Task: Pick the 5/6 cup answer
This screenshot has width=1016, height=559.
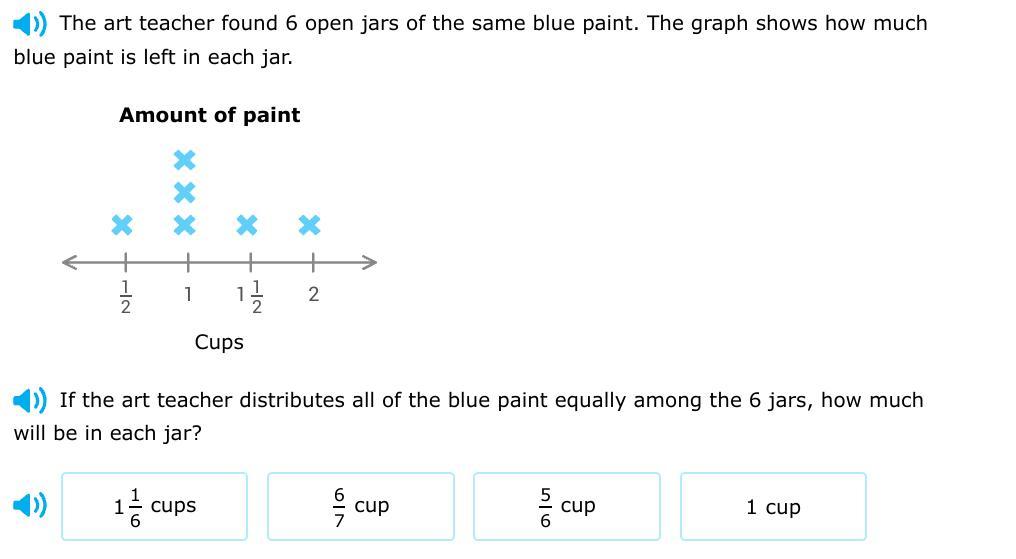Action: [x=567, y=507]
